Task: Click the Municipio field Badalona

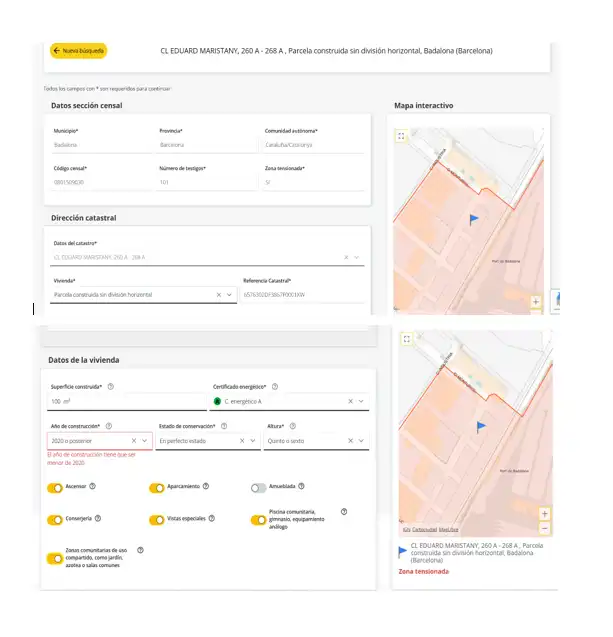Action: (102, 145)
